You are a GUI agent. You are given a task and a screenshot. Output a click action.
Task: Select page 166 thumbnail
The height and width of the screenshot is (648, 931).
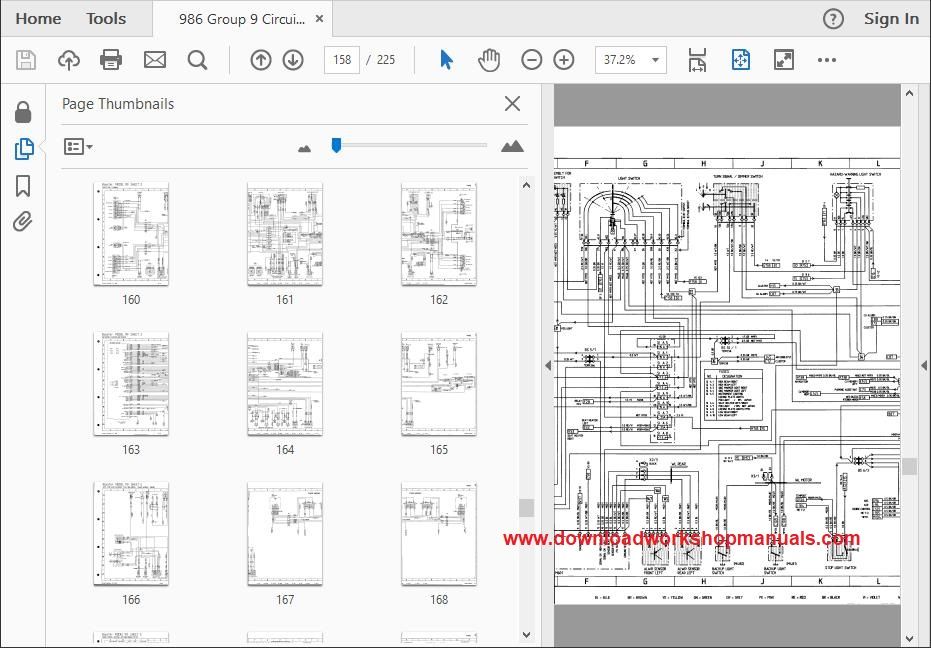pyautogui.click(x=131, y=533)
